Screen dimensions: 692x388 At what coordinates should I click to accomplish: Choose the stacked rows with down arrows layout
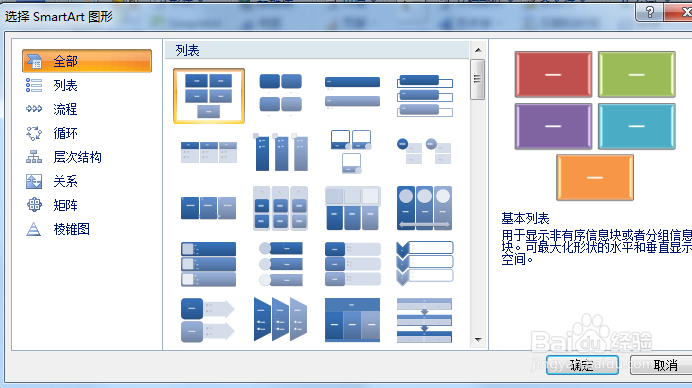point(425,320)
